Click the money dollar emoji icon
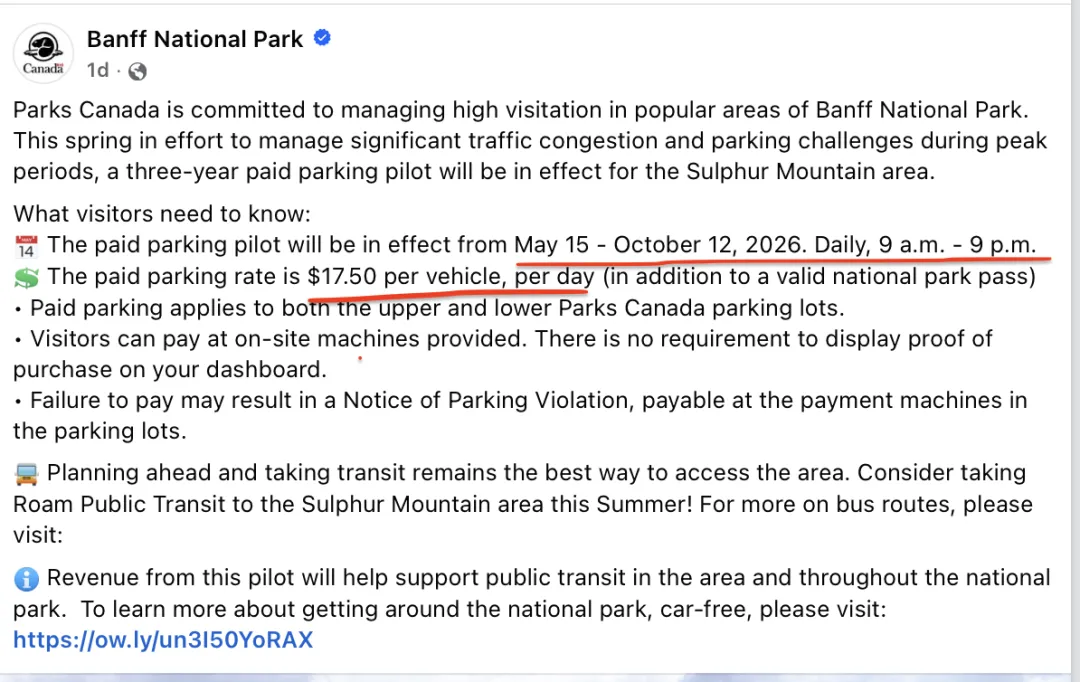 pos(26,277)
